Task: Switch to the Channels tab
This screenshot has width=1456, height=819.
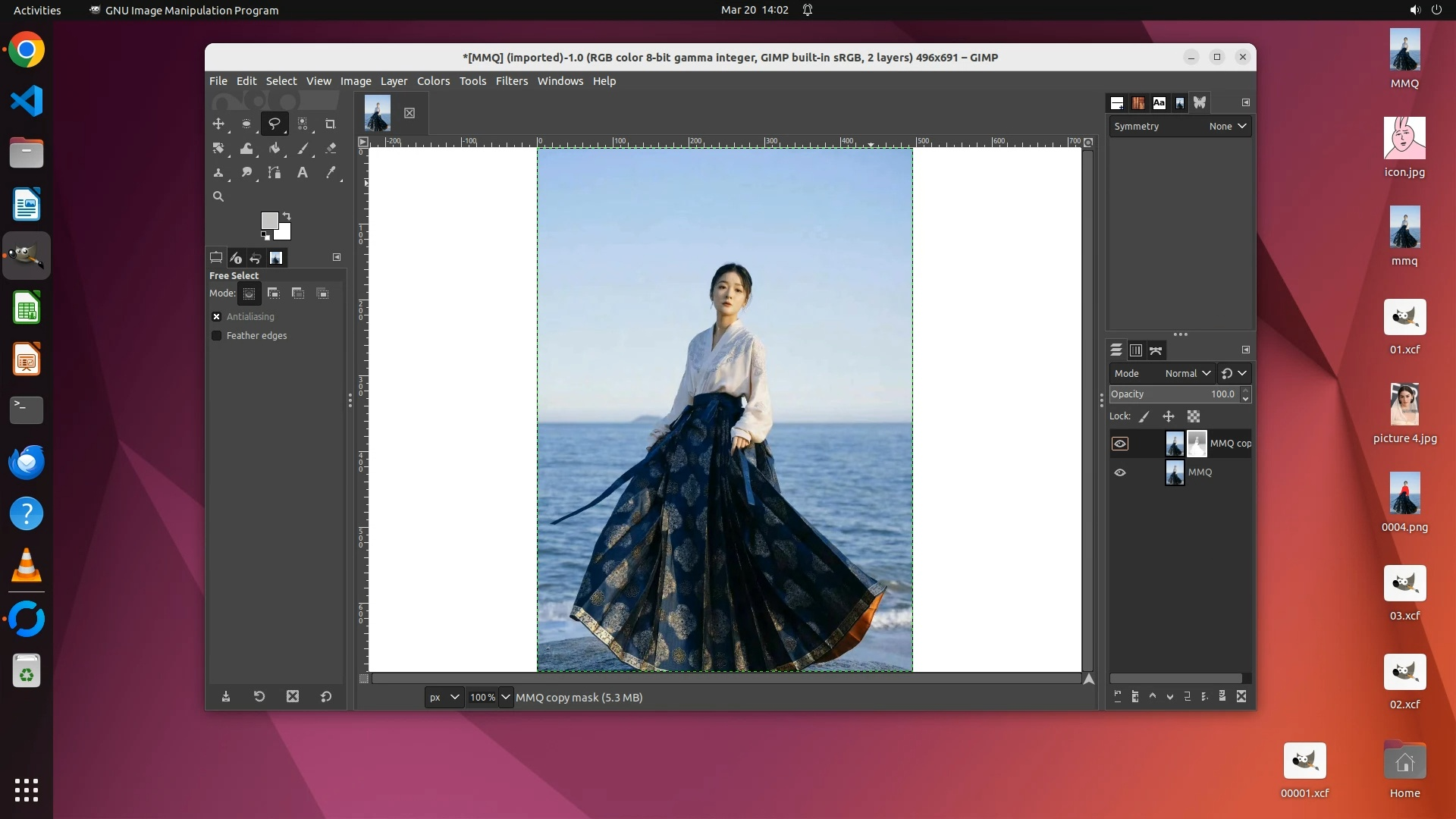Action: pyautogui.click(x=1135, y=350)
